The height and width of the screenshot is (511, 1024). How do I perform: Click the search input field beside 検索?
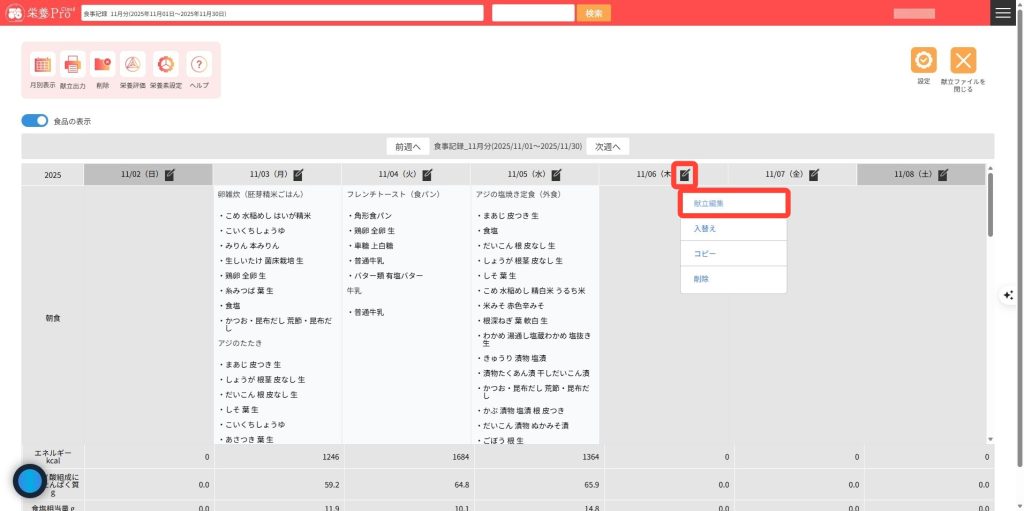click(x=533, y=13)
